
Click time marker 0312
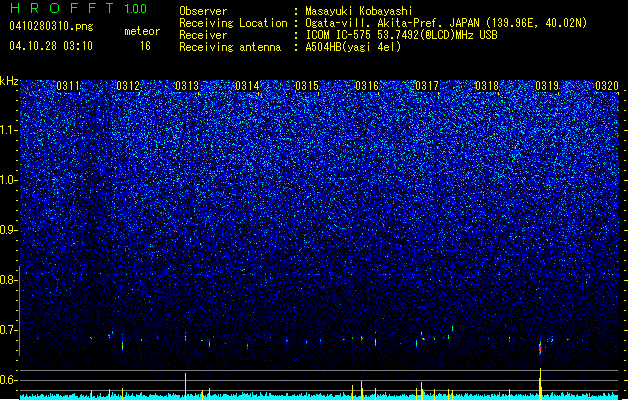[x=128, y=86]
